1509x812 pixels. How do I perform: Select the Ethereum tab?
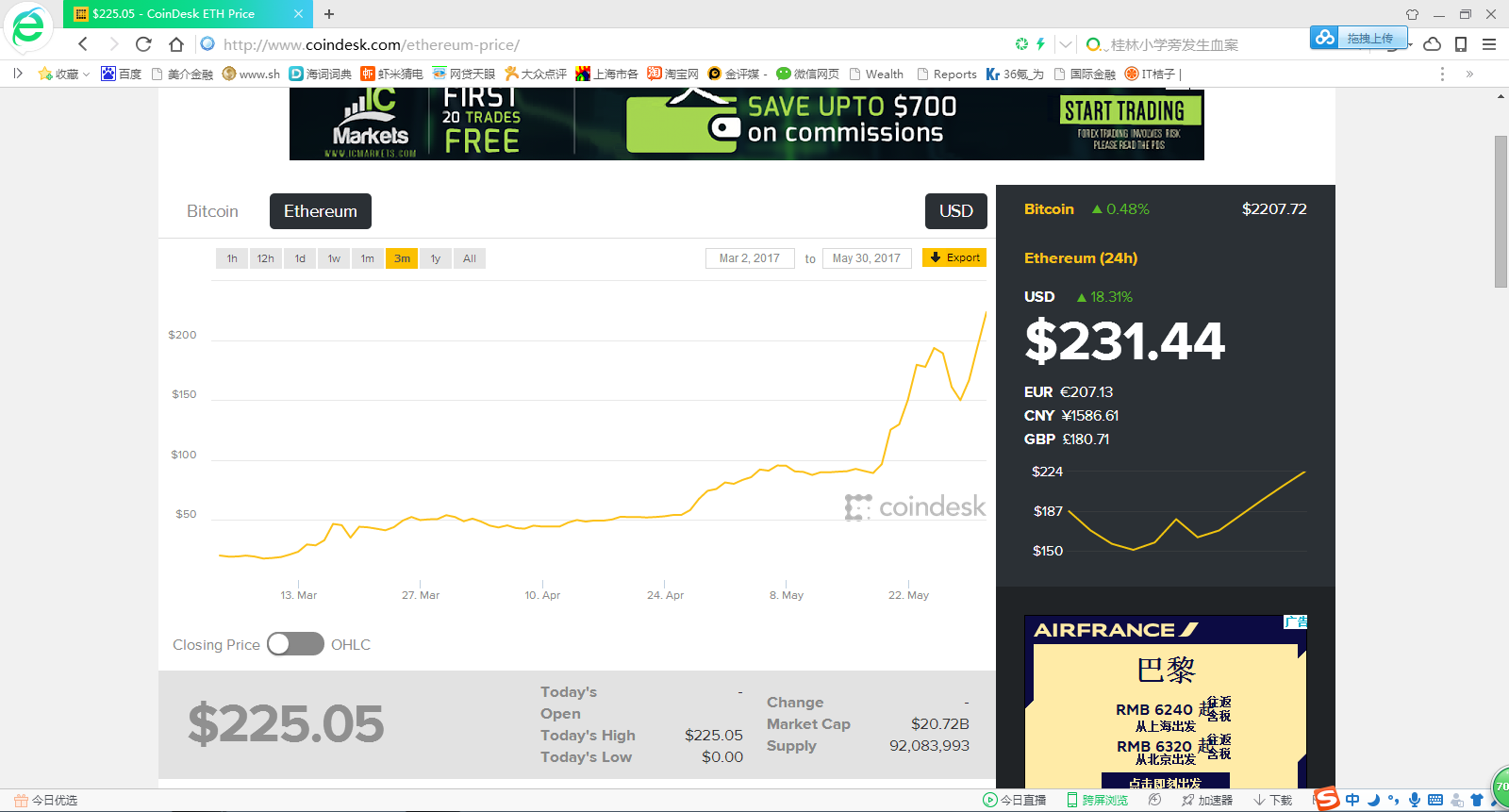[x=320, y=211]
